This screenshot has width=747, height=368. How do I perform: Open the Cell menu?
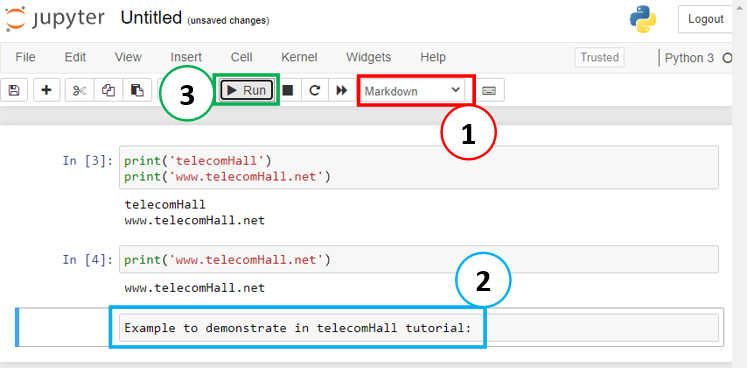[x=242, y=57]
